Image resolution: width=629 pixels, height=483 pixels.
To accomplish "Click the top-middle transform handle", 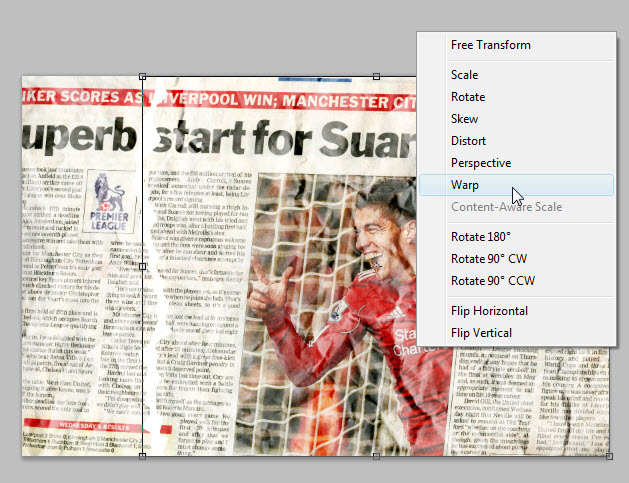I will (376, 76).
